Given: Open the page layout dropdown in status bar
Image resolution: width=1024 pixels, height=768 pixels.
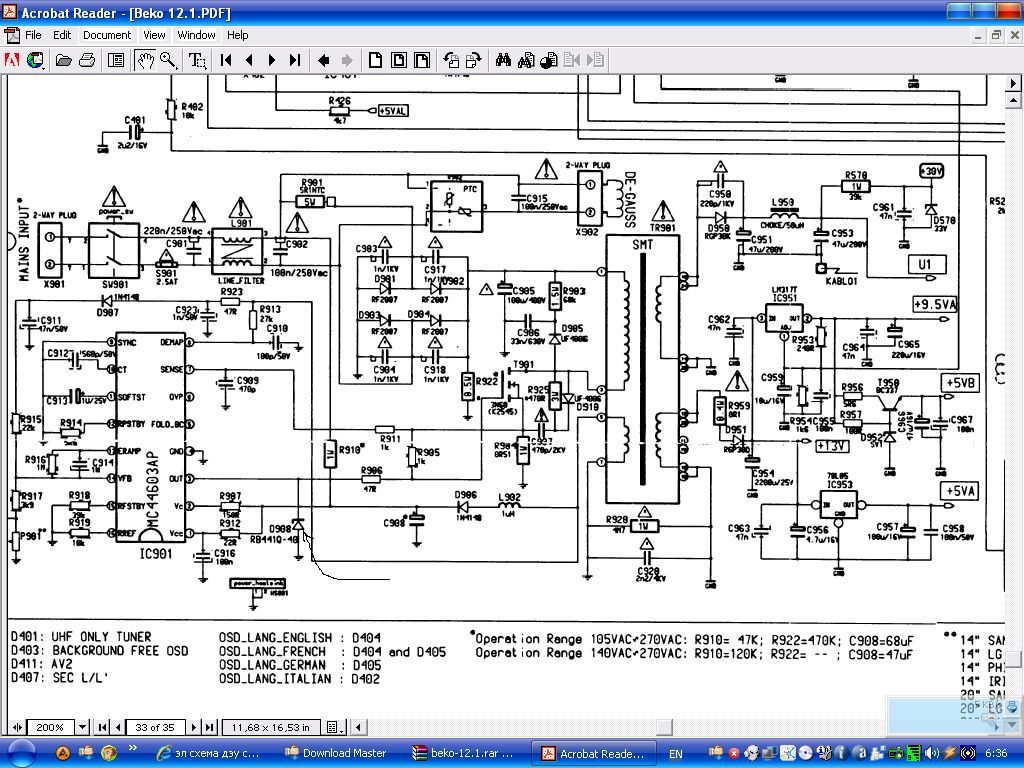Looking at the screenshot, I should pyautogui.click(x=333, y=727).
